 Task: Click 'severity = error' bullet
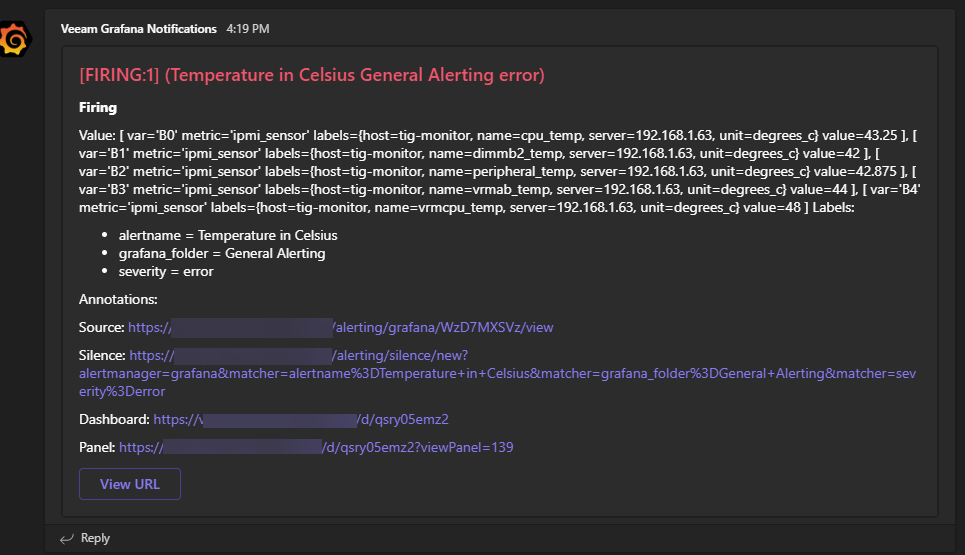click(166, 272)
